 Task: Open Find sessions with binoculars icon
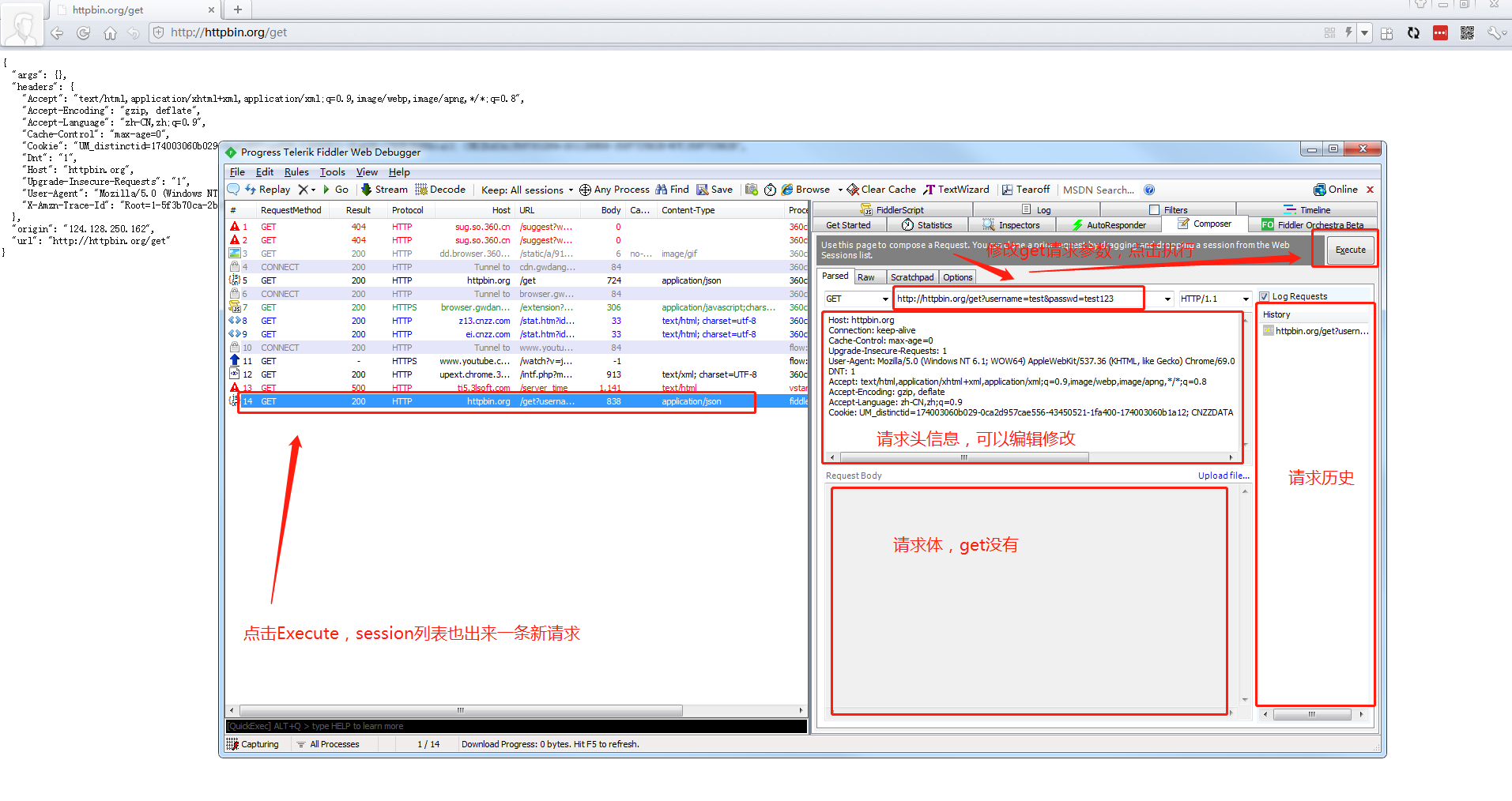coord(672,190)
